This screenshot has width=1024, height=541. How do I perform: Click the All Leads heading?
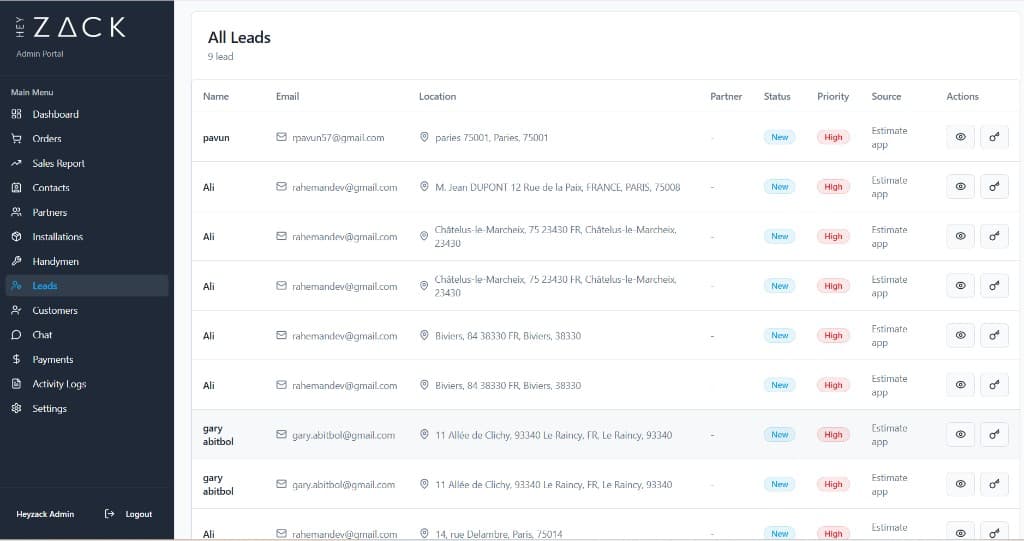pyautogui.click(x=239, y=37)
